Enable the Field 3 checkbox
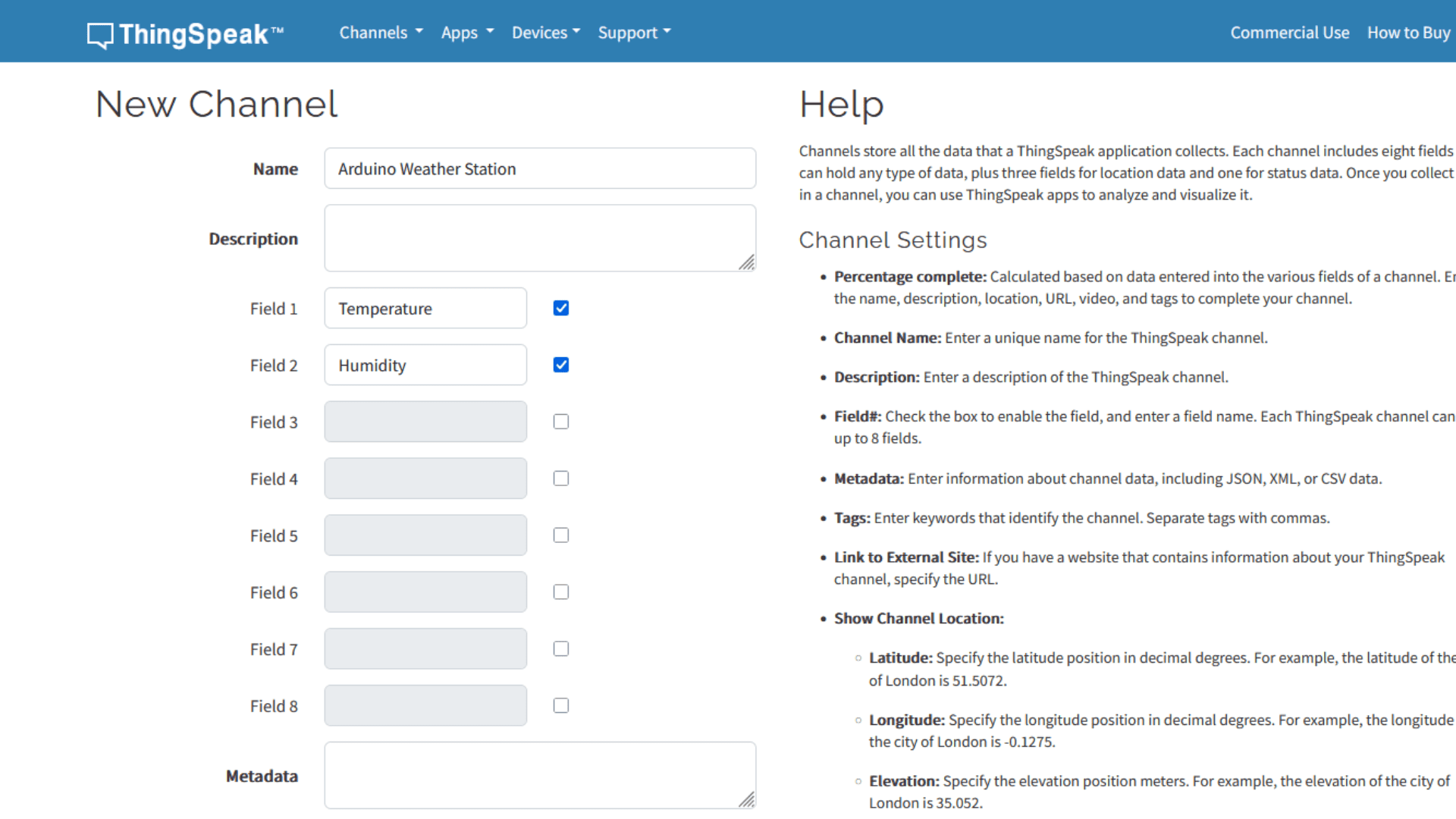 click(561, 422)
